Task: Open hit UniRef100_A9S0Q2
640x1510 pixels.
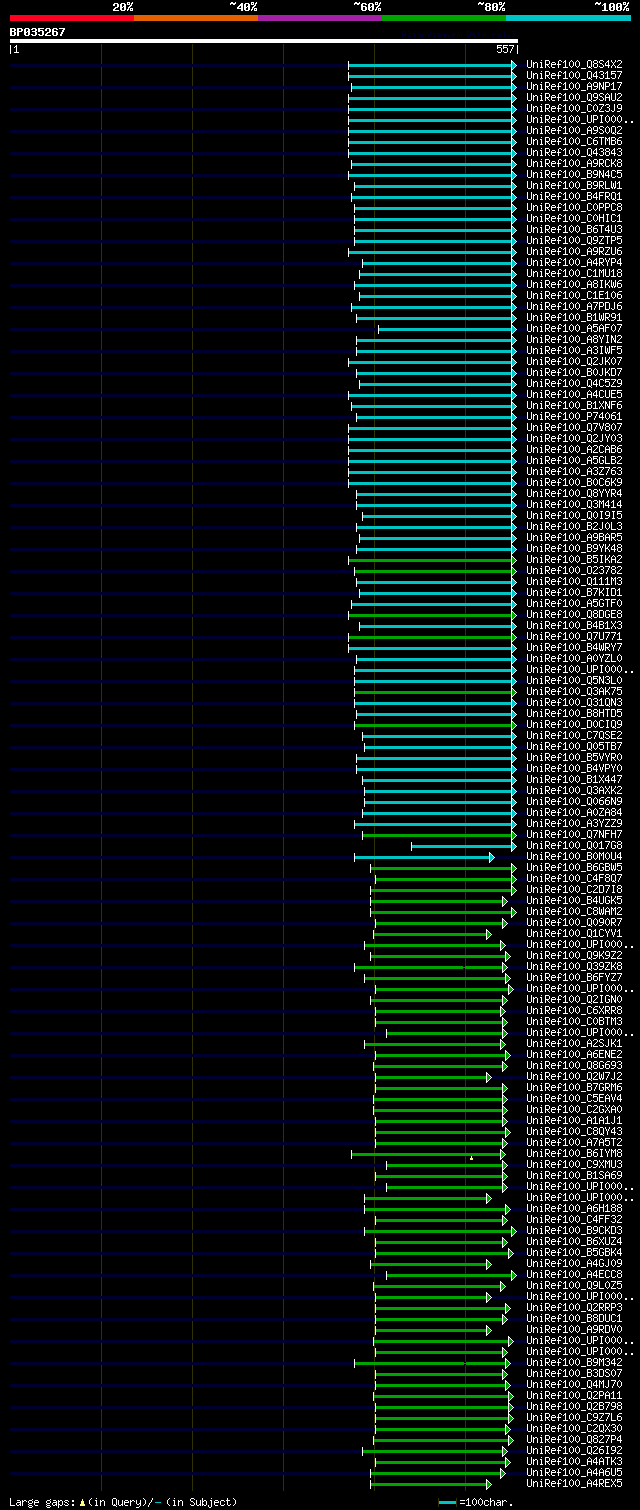Action: point(574,130)
